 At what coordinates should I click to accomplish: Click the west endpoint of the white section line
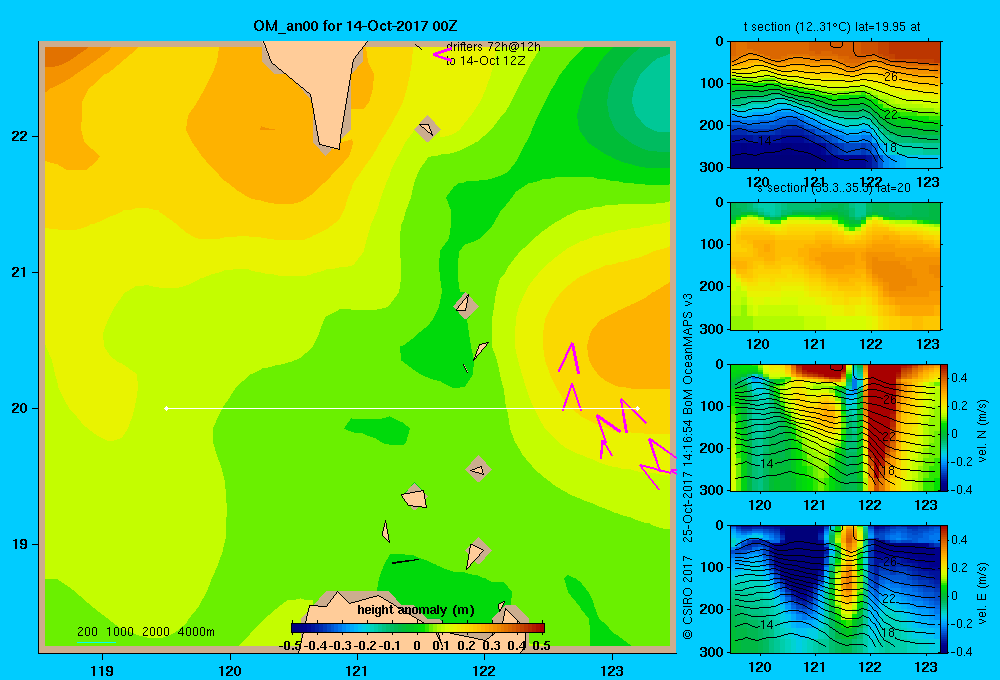click(166, 408)
